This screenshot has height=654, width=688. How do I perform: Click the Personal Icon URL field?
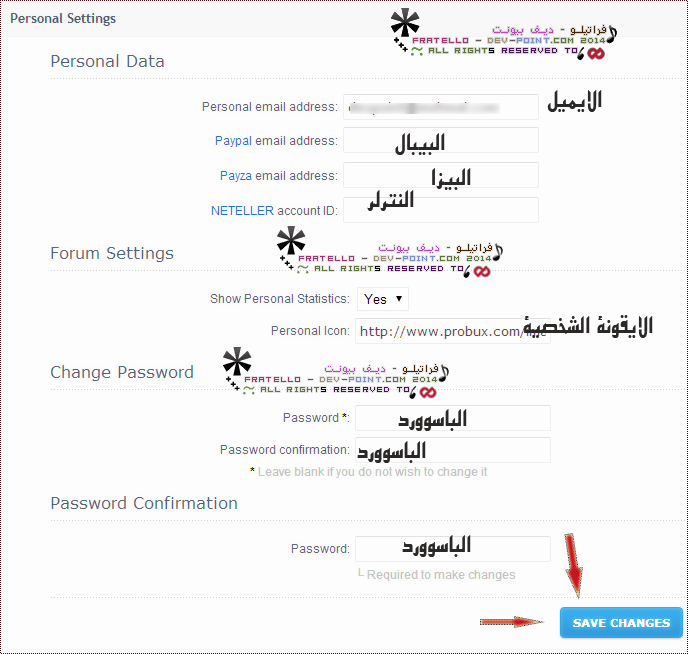(x=452, y=330)
